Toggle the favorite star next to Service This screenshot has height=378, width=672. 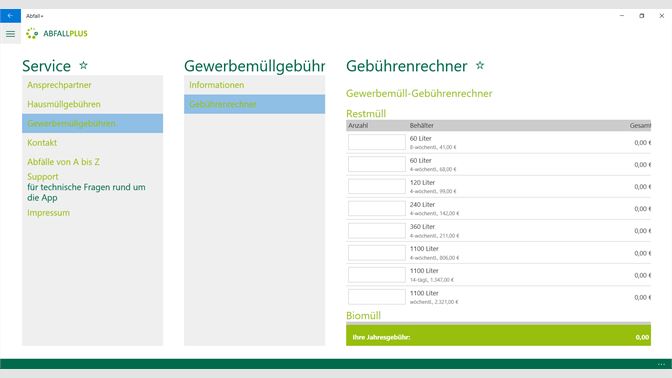(x=84, y=65)
